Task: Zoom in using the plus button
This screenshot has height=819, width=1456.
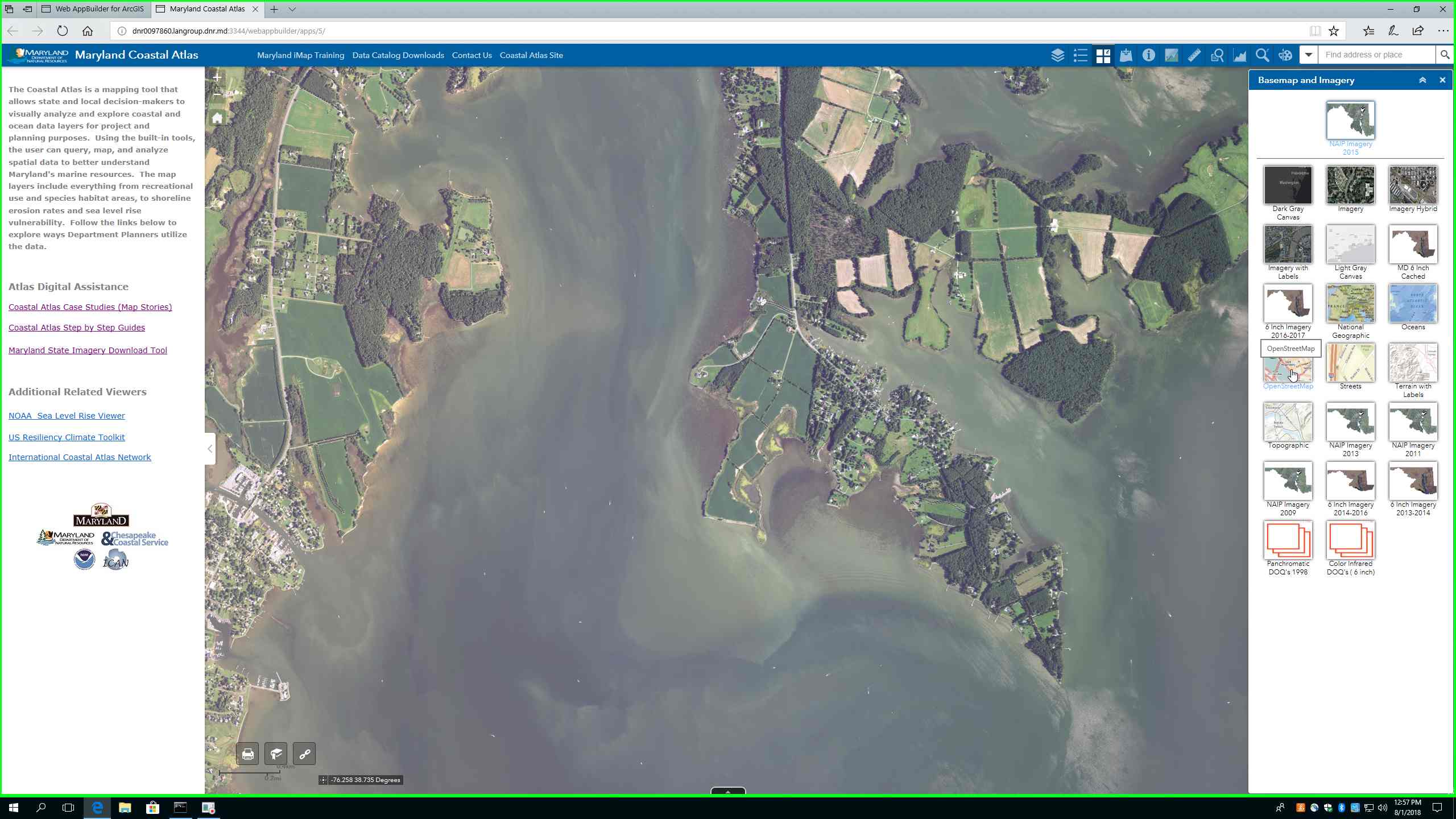Action: coord(217,77)
